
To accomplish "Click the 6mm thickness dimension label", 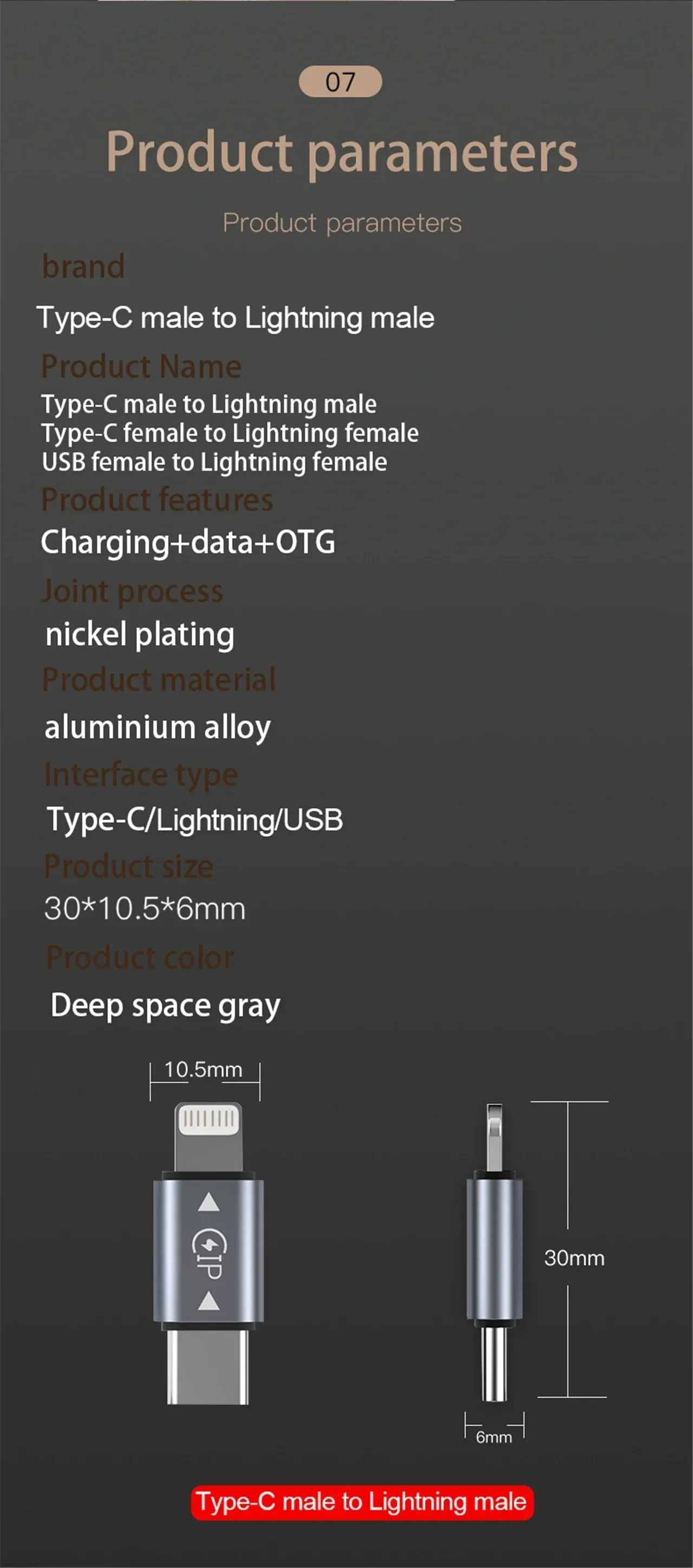I will [x=493, y=1436].
